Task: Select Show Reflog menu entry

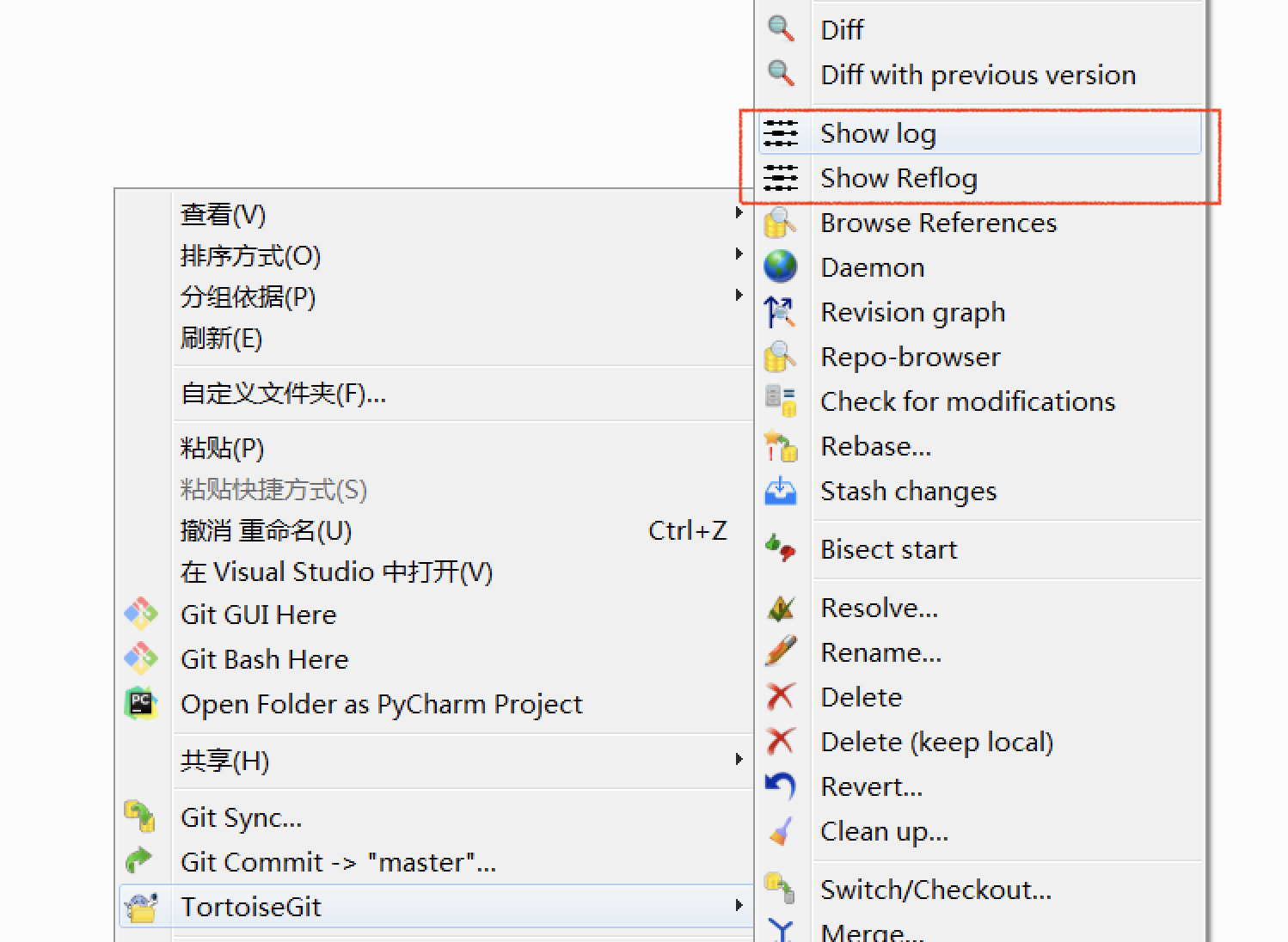Action: click(899, 178)
